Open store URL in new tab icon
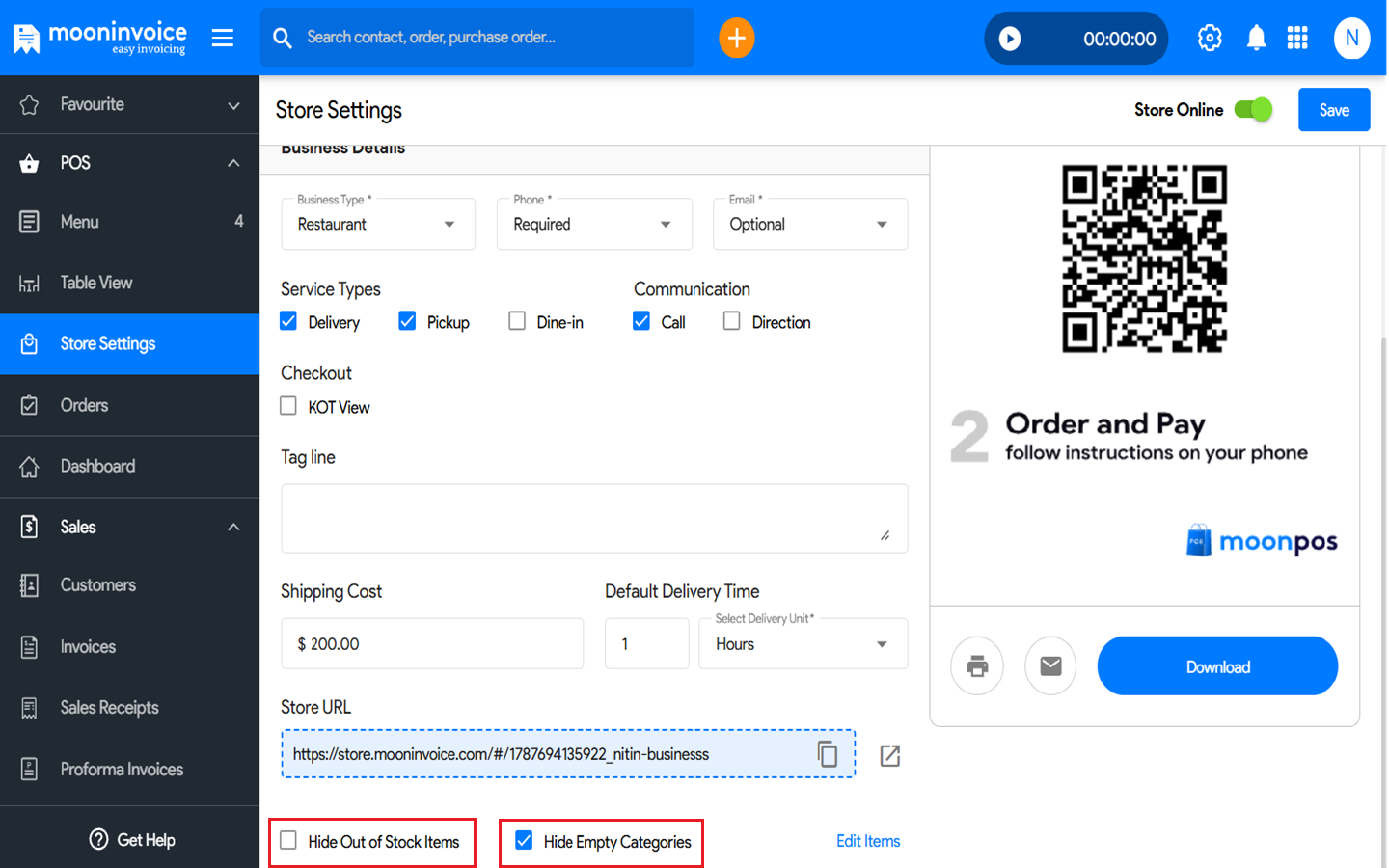The height and width of the screenshot is (868, 1389). tap(889, 755)
